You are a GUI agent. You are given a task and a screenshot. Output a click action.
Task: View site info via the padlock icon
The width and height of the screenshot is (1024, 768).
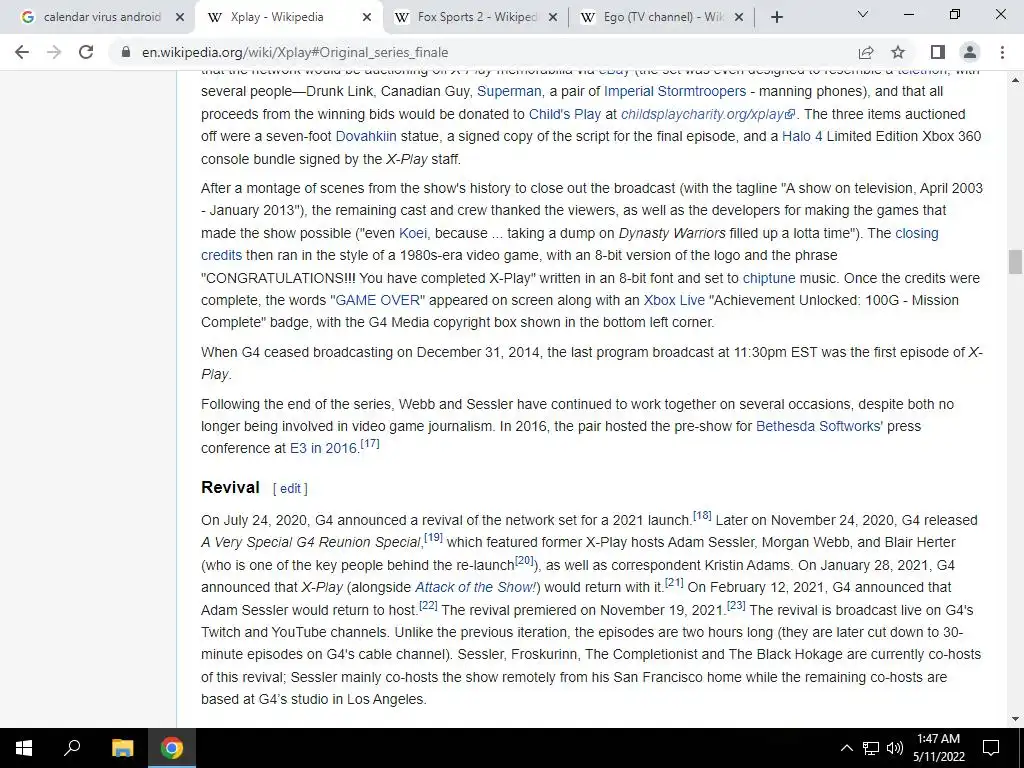[x=126, y=52]
